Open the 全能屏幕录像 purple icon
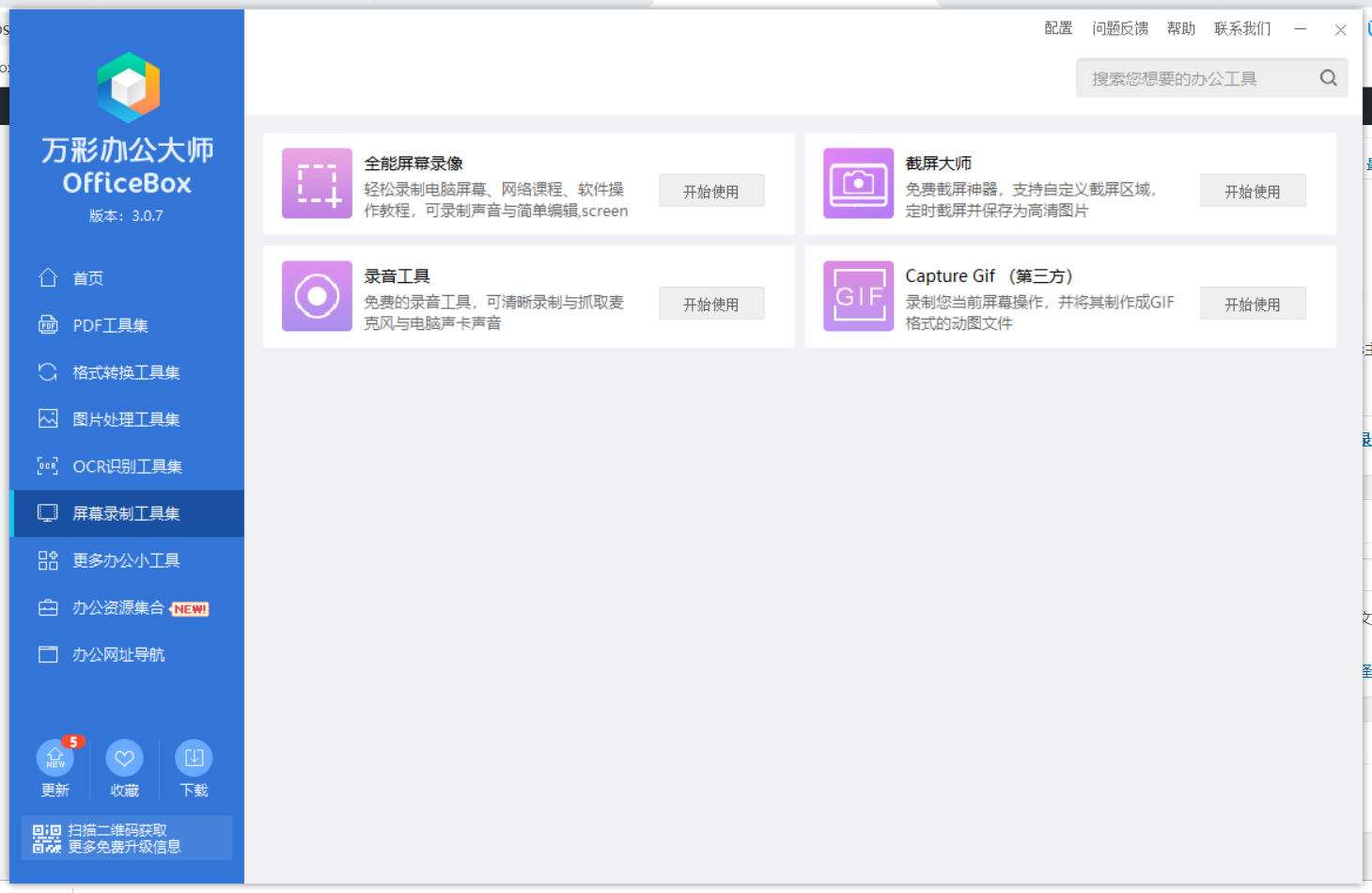The image size is (1372, 893). click(x=318, y=183)
